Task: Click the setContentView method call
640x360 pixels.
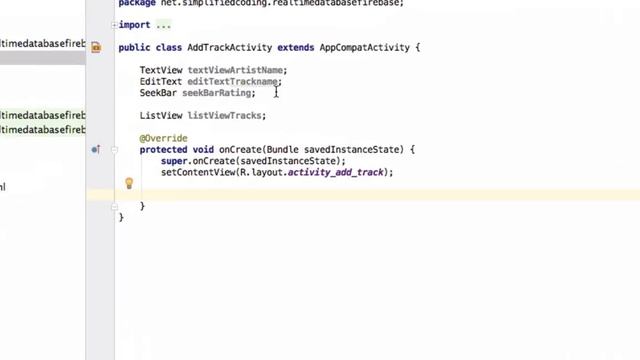Action: pyautogui.click(x=198, y=172)
